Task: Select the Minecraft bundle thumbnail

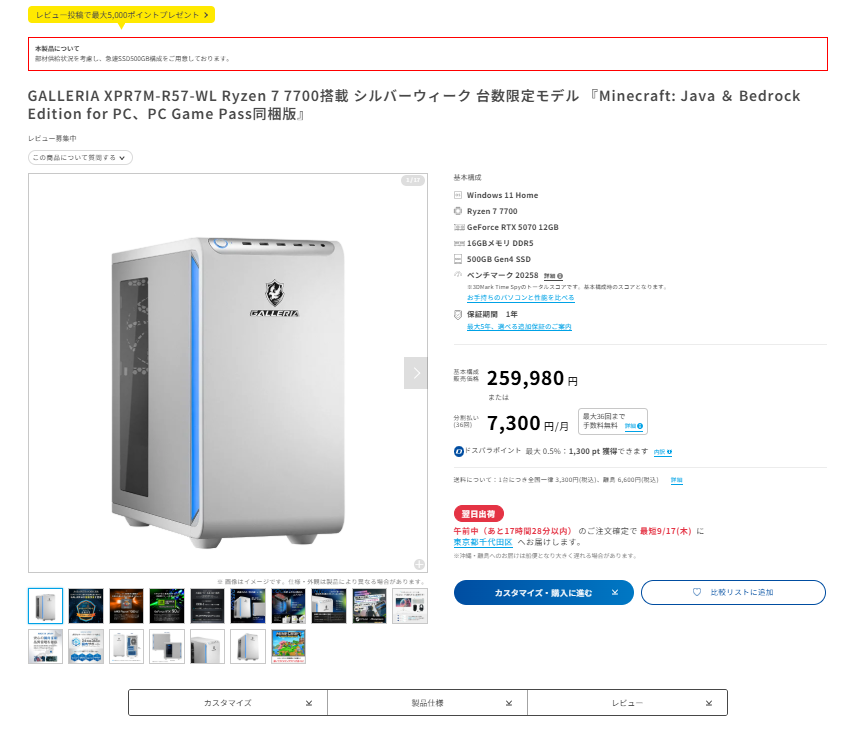Action: (x=288, y=646)
